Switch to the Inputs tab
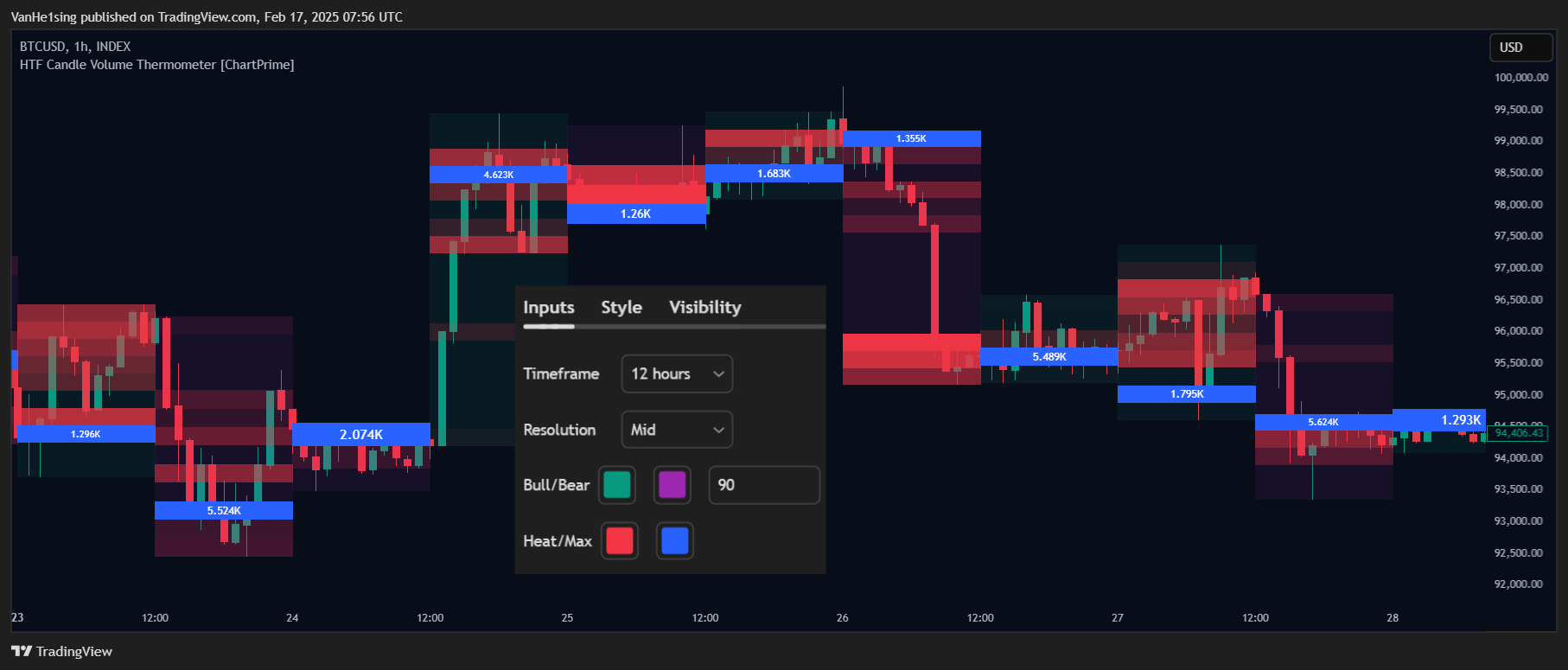The image size is (1568, 670). 548,307
